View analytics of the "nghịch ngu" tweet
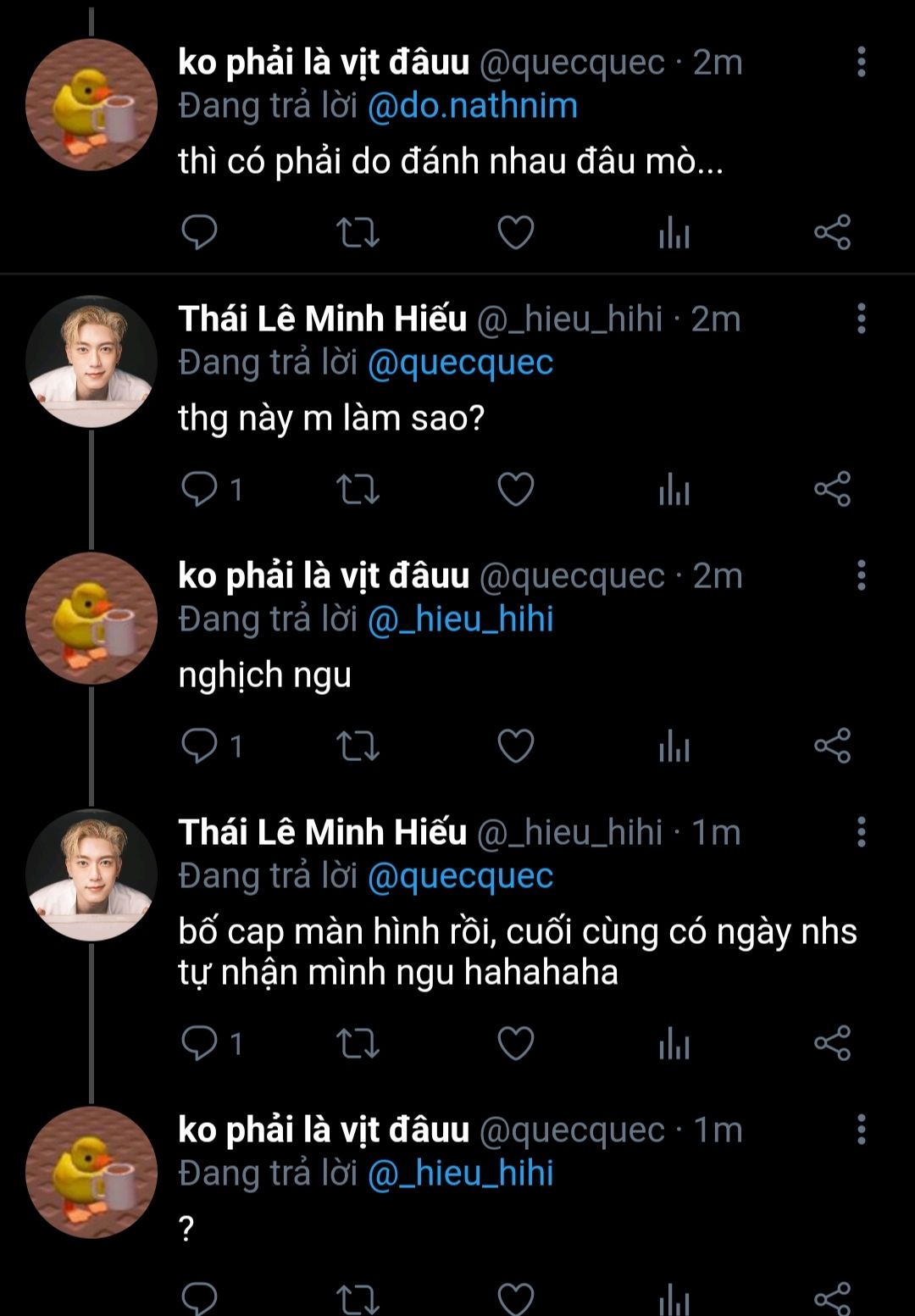The height and width of the screenshot is (1316, 915). pos(674,747)
